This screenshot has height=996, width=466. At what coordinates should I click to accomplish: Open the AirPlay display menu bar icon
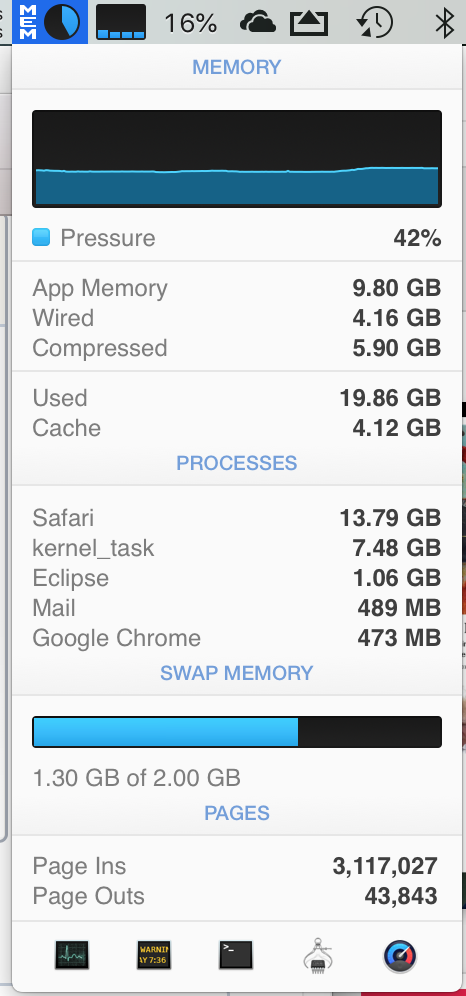click(309, 23)
